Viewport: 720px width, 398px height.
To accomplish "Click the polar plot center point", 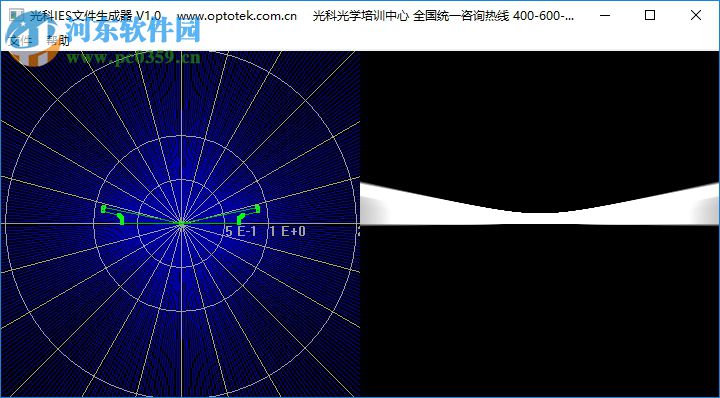I will pos(181,224).
